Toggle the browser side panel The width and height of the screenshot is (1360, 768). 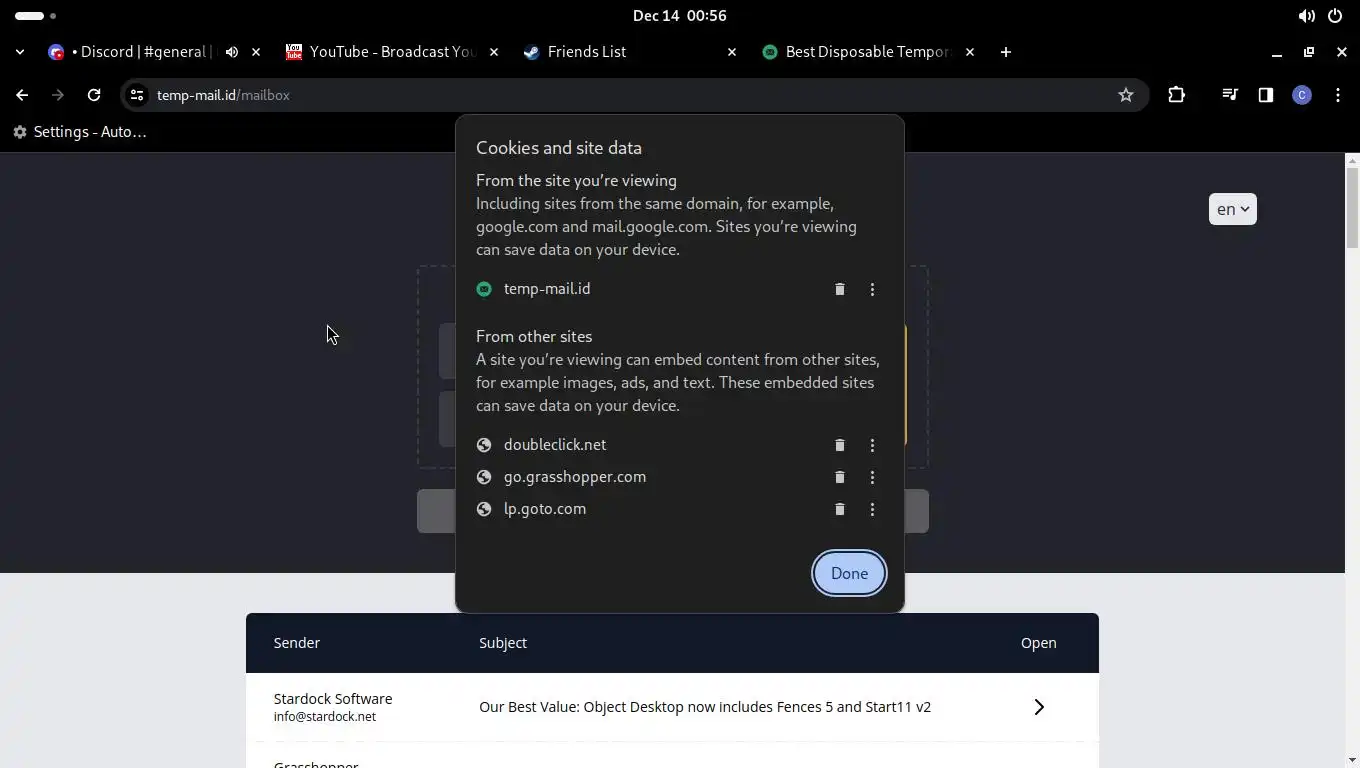point(1266,95)
